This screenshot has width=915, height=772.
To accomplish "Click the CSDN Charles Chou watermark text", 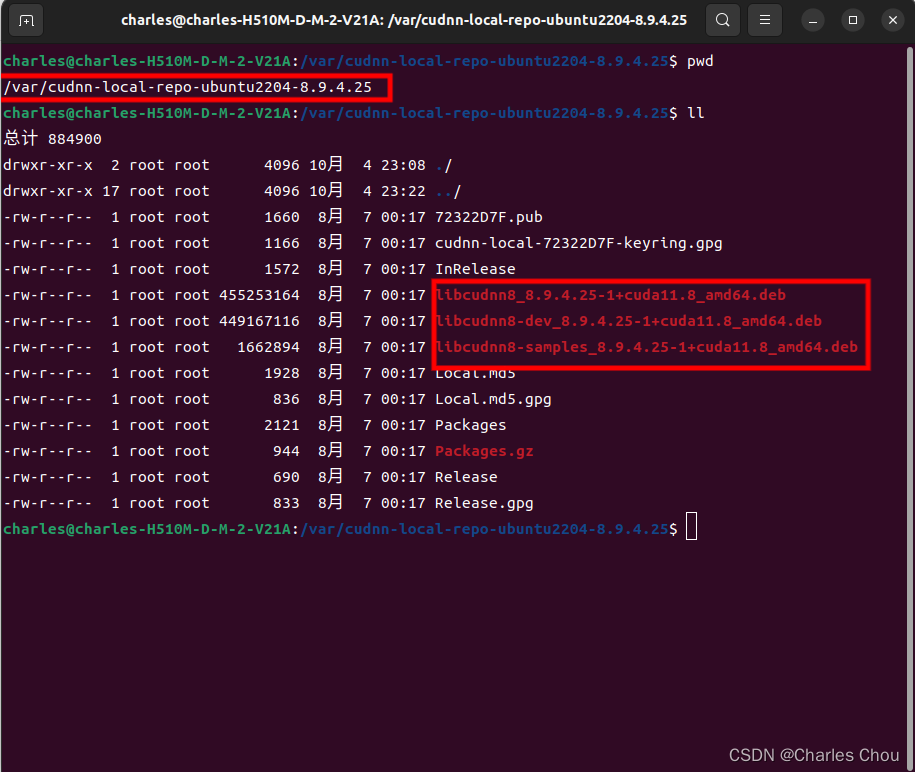I will click(x=815, y=755).
